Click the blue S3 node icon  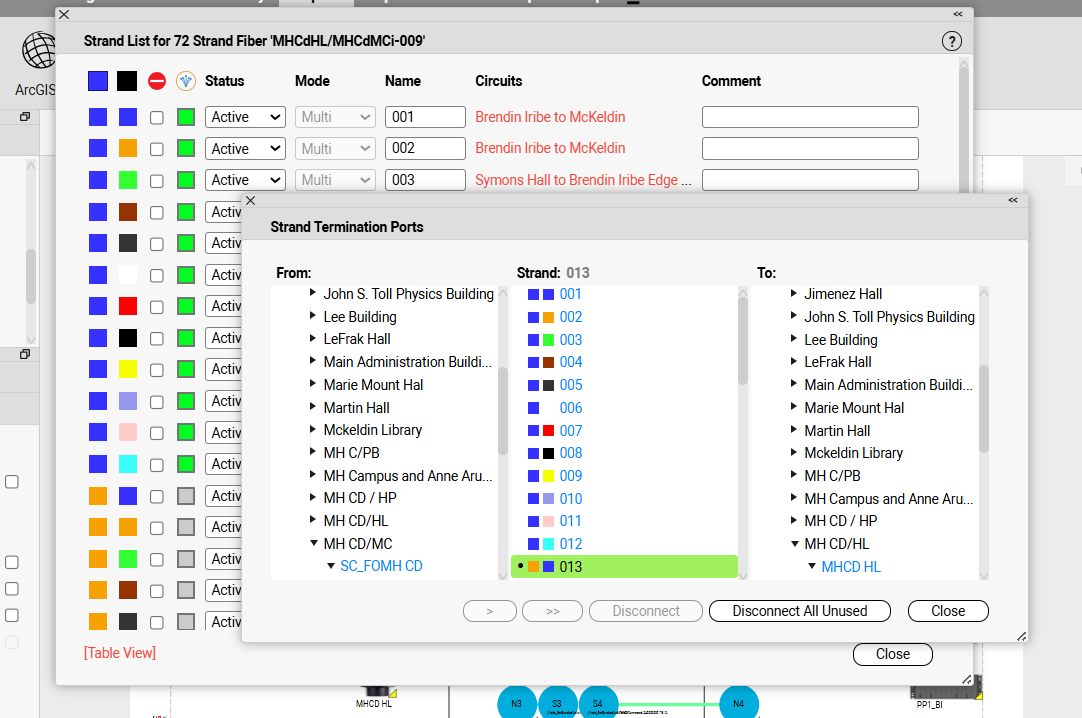coord(557,704)
